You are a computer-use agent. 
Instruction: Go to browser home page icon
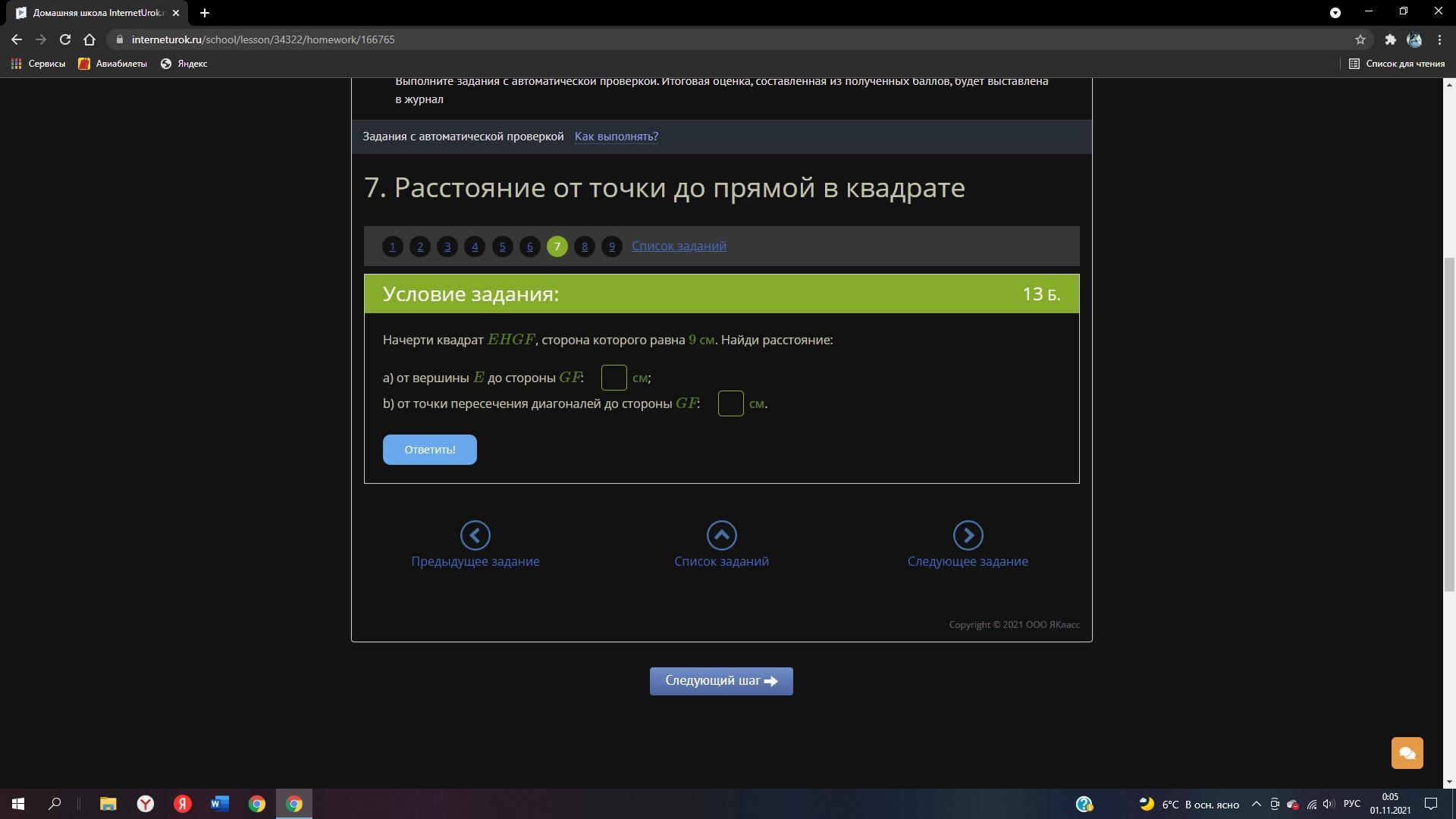pyautogui.click(x=89, y=39)
